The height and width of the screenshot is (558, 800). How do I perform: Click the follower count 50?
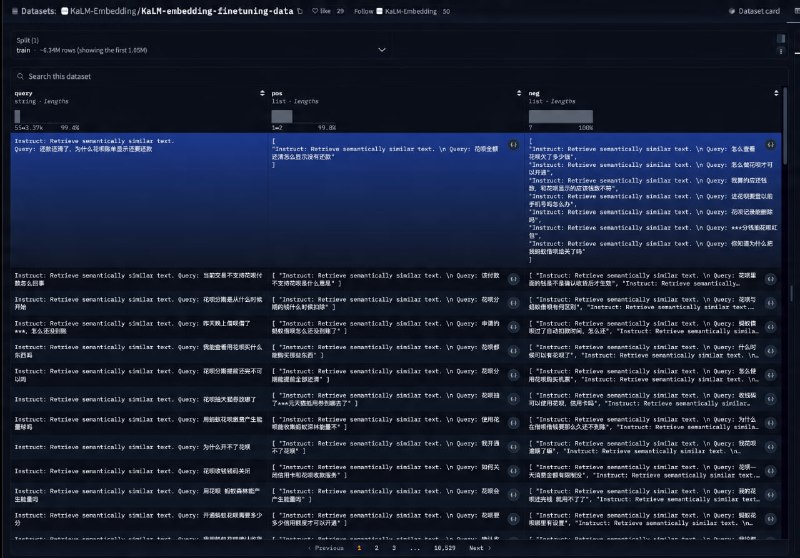coord(446,11)
